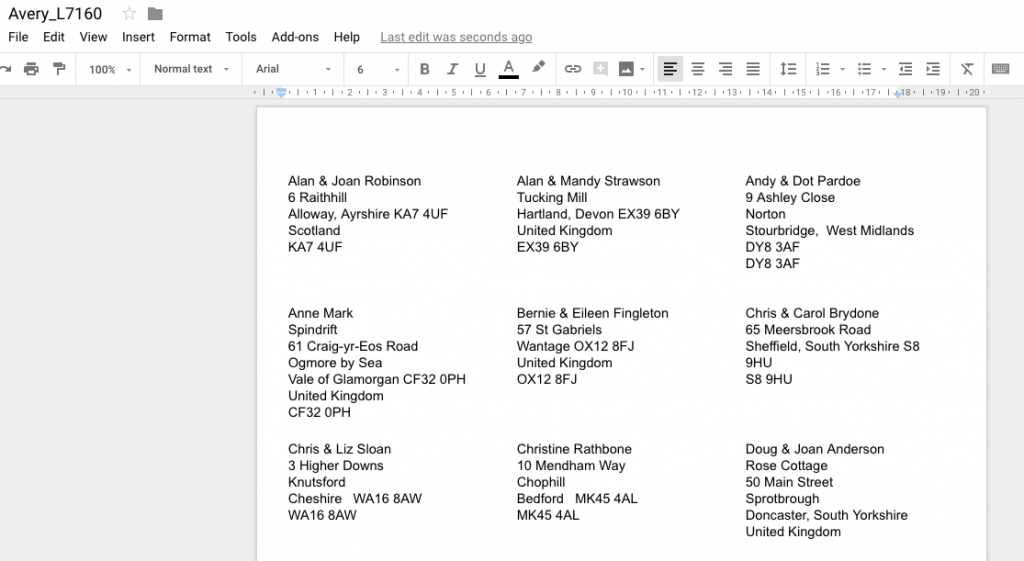Open the zoom 100% dropdown
Screen dimensions: 1024x561
pyautogui.click(x=110, y=69)
